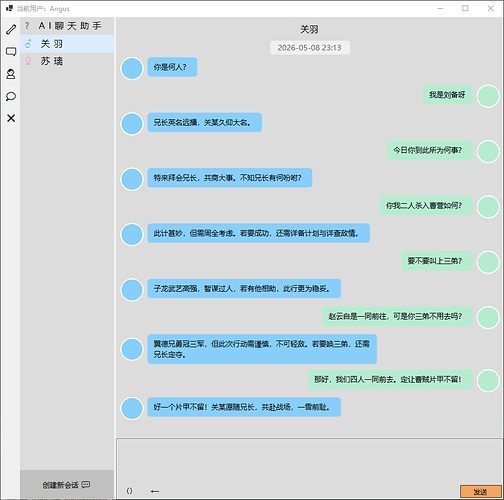
Task: Click green avatar beside 你我二人杀入曹营如何?
Action: (x=488, y=207)
